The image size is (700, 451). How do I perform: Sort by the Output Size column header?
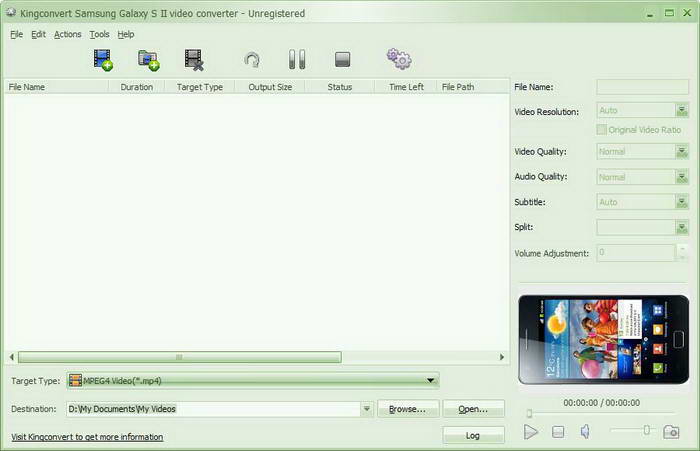tap(270, 87)
